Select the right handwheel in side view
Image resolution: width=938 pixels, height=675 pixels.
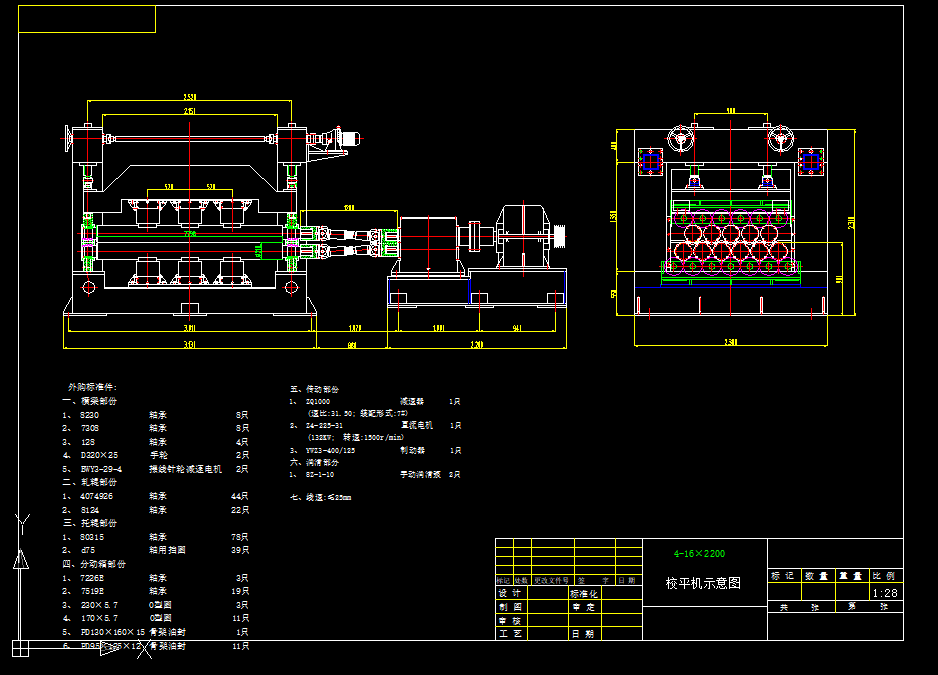pos(779,139)
